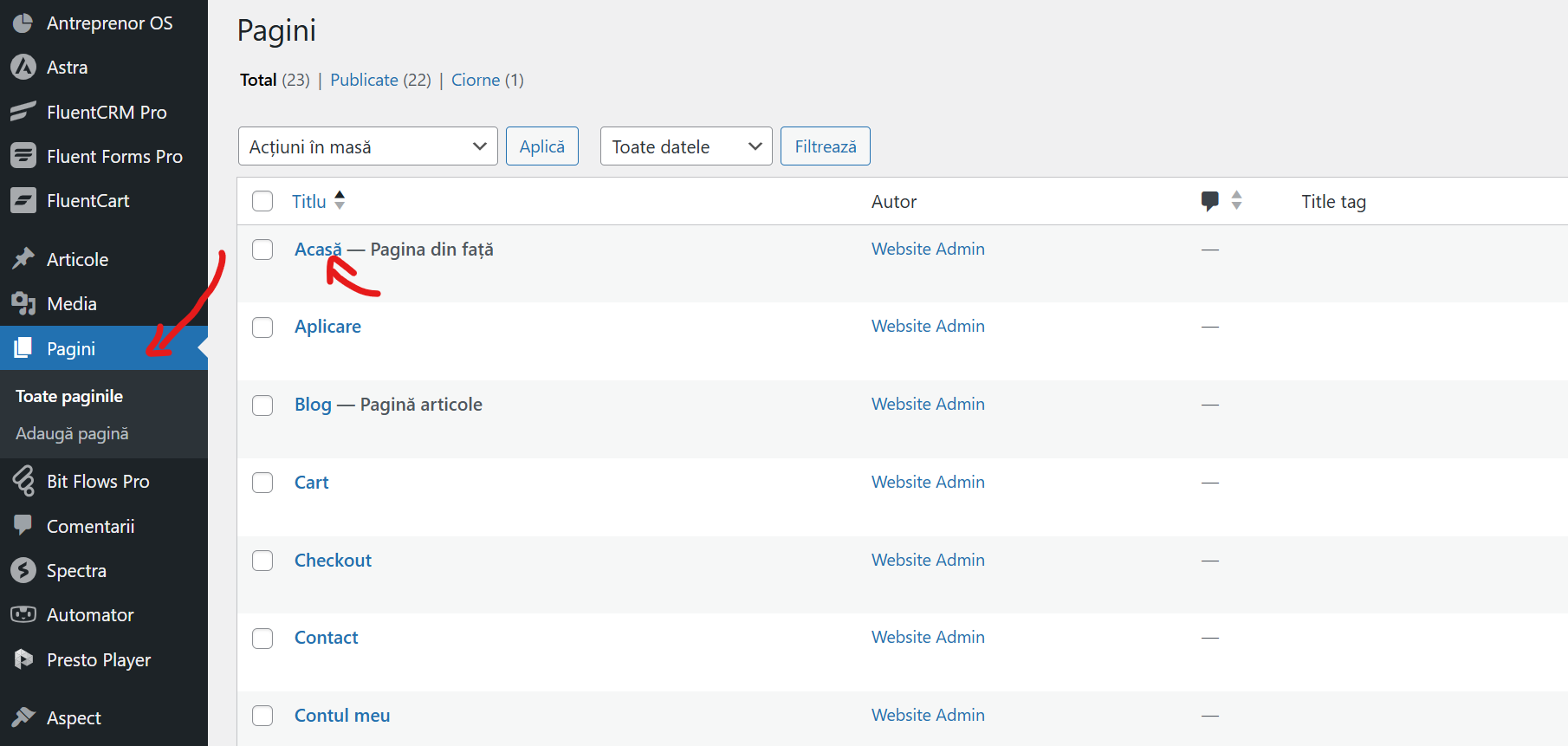Open the Comentarii menu item
The height and width of the screenshot is (746, 1568).
click(x=90, y=527)
